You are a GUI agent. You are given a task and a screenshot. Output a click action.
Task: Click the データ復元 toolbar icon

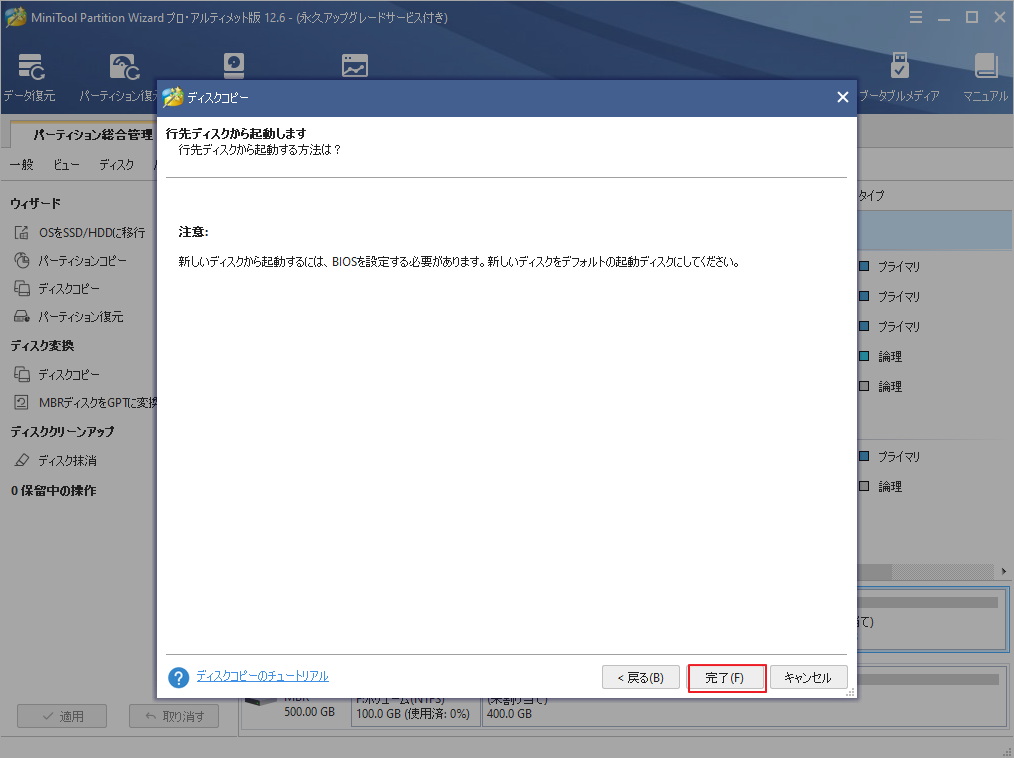(29, 68)
